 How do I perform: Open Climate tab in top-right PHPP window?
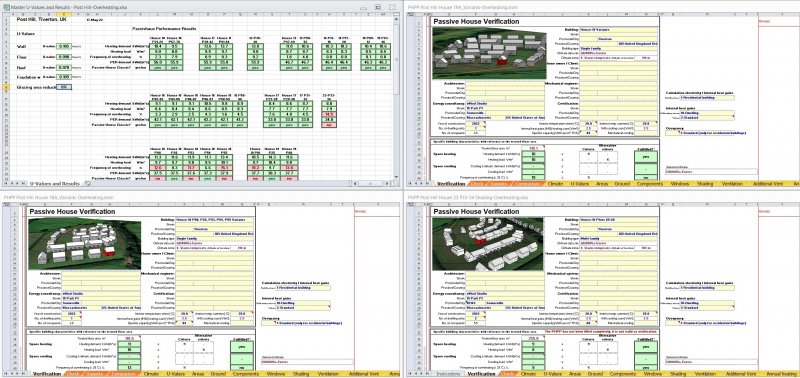(555, 184)
